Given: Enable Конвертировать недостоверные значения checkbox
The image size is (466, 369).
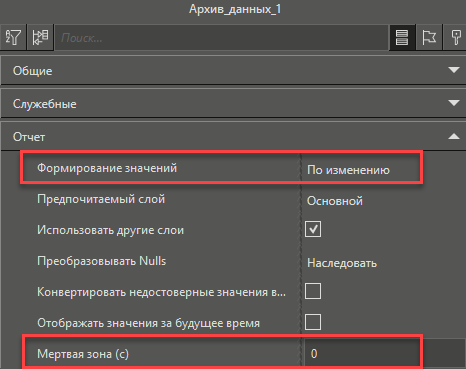Looking at the screenshot, I should click(313, 291).
